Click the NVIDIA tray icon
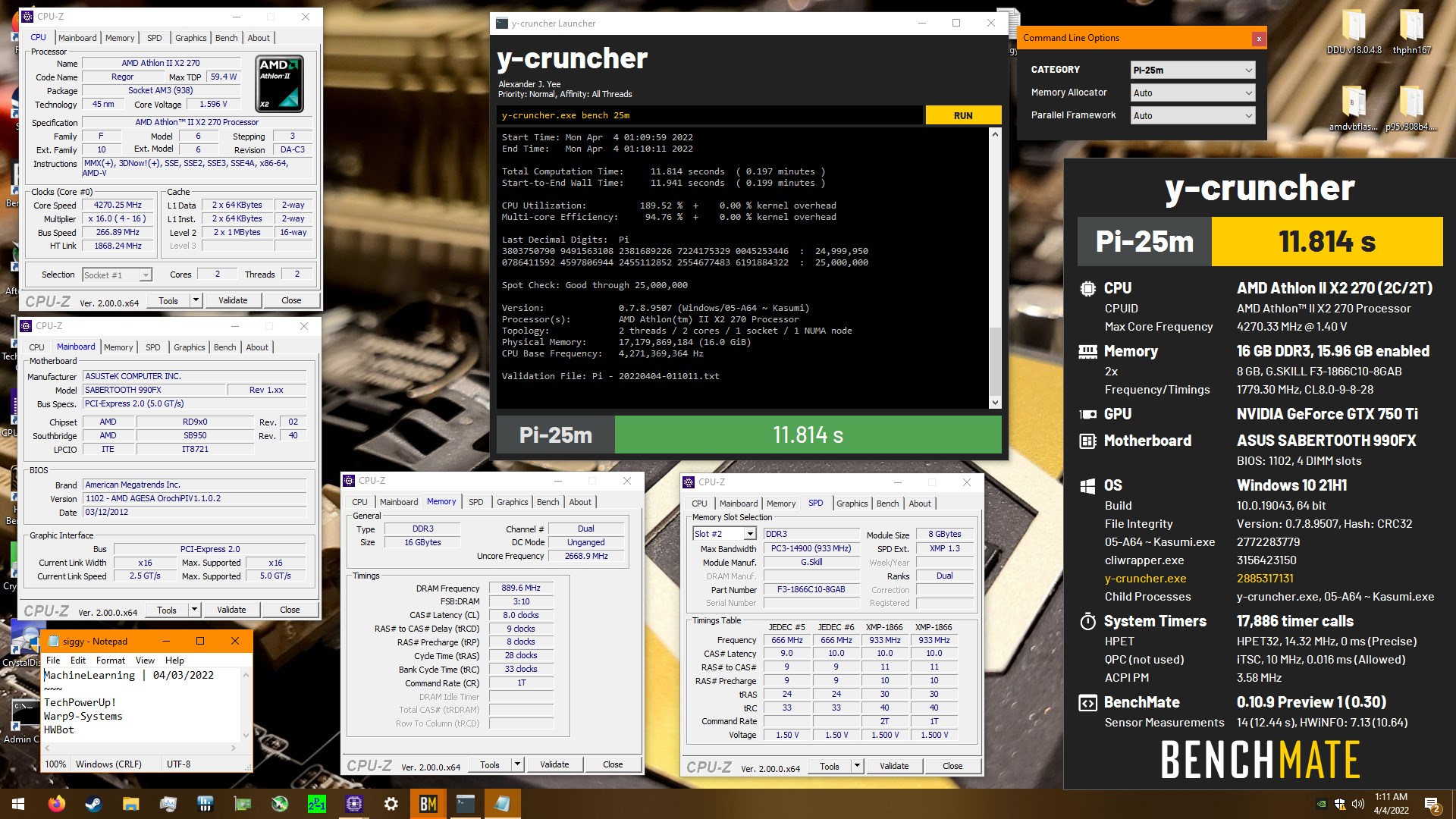This screenshot has width=1456, height=819. (1322, 804)
